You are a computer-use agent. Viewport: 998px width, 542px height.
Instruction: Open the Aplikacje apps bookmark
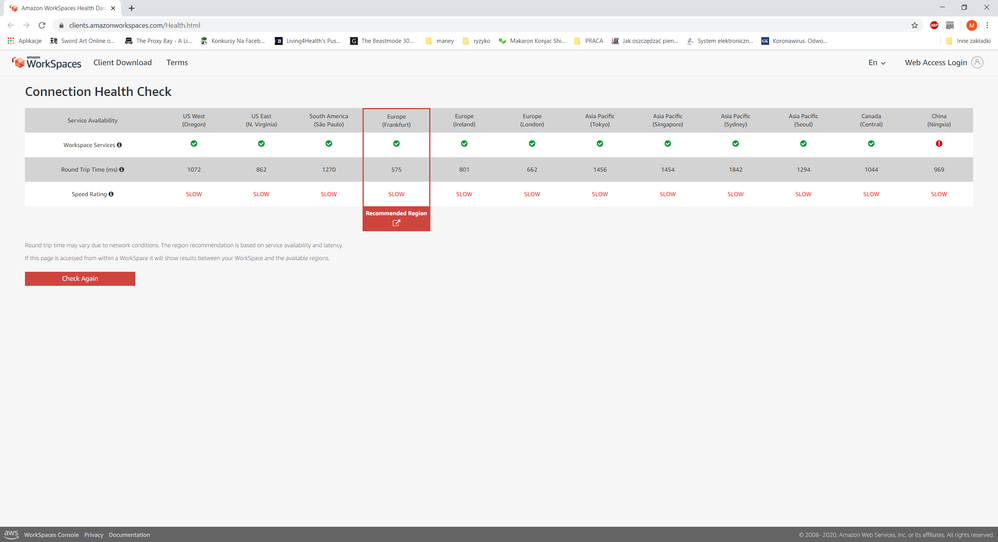tap(24, 41)
